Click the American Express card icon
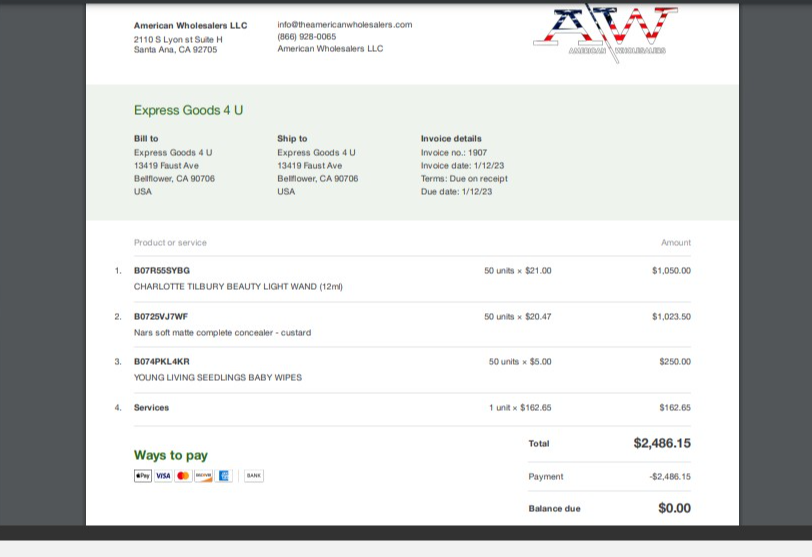 tap(224, 476)
